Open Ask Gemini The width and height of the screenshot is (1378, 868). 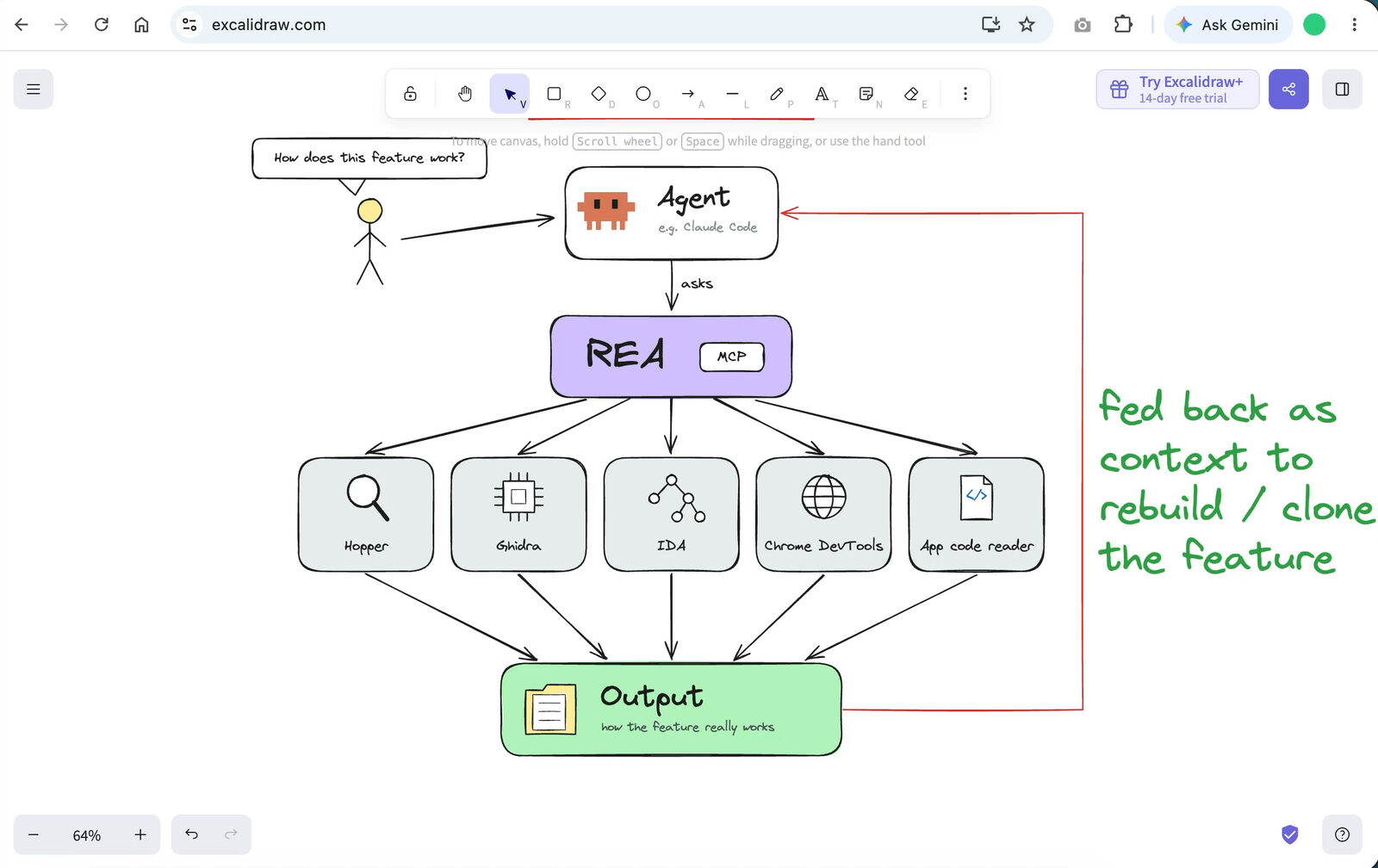(1228, 25)
